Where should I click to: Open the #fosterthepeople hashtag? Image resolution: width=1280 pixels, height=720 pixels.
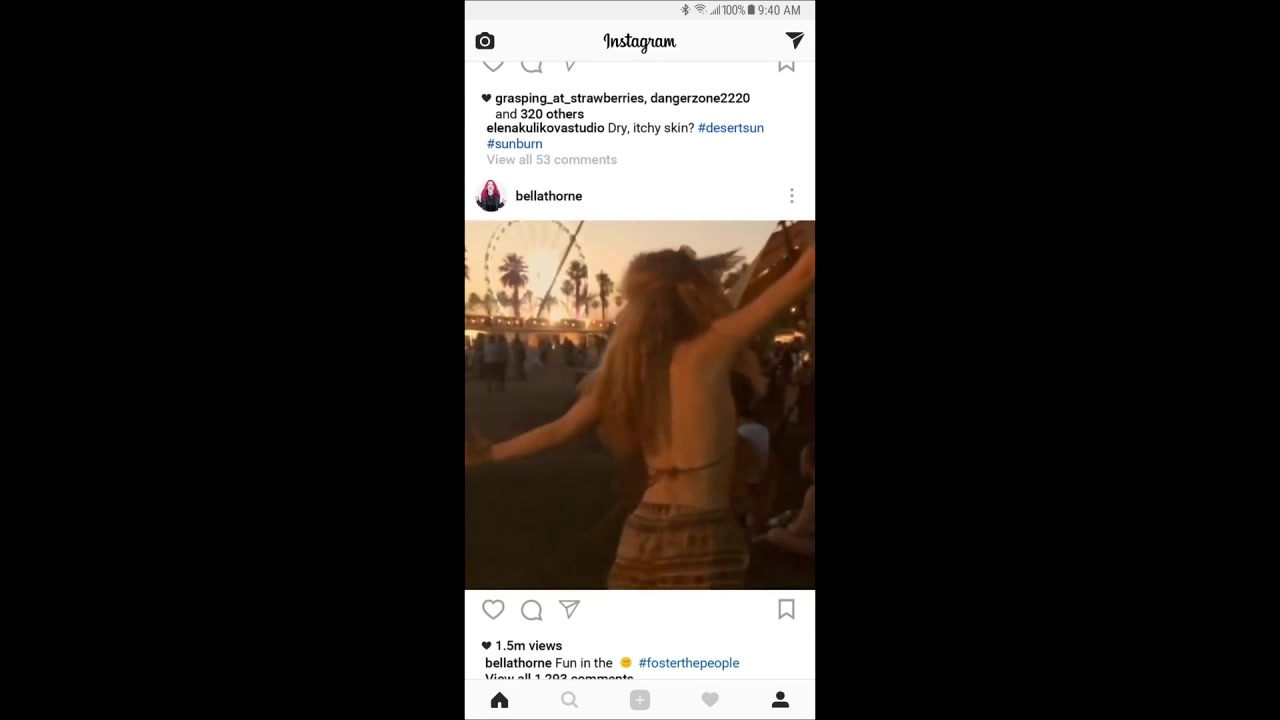click(689, 663)
